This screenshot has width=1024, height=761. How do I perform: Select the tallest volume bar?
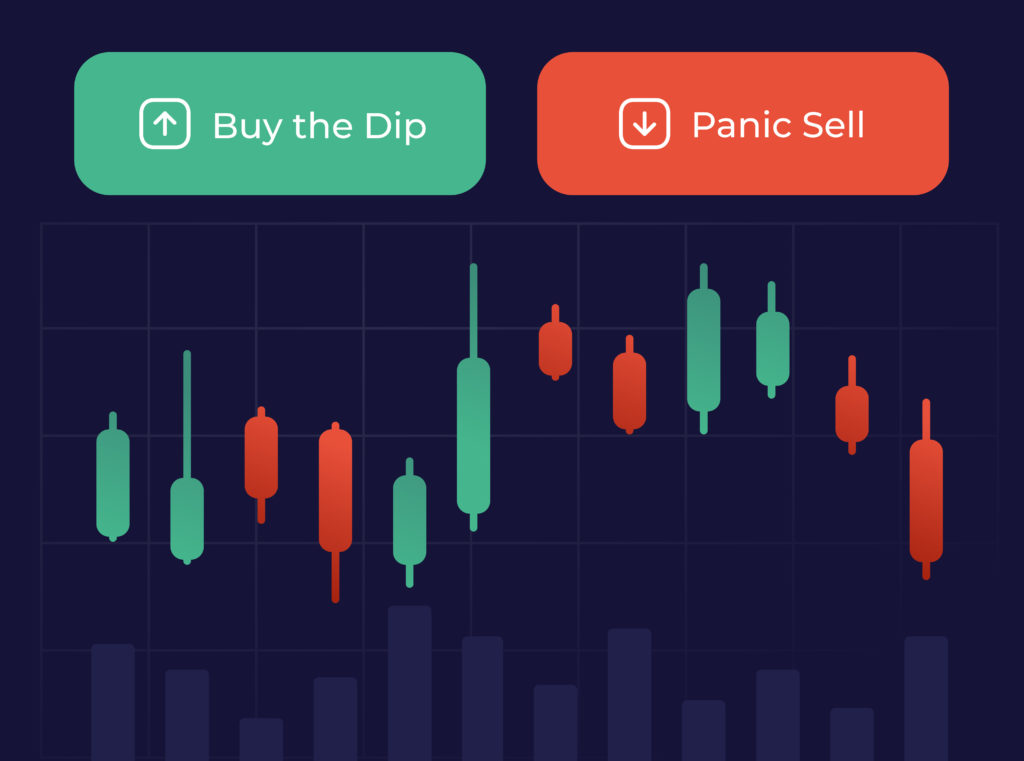409,683
